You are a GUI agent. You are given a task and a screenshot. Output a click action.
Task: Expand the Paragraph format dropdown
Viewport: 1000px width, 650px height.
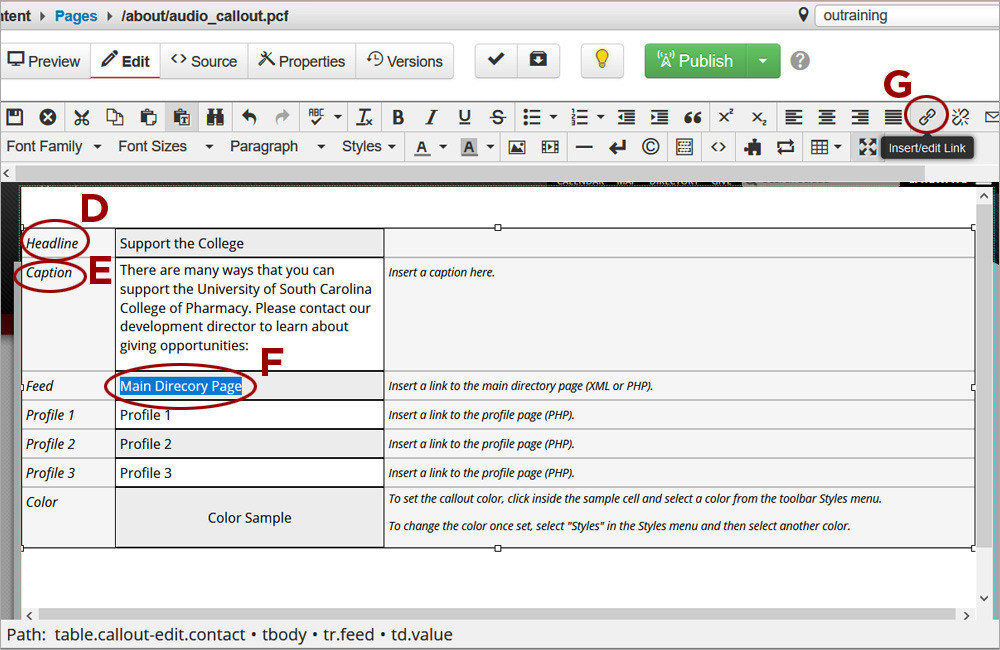[x=277, y=147]
